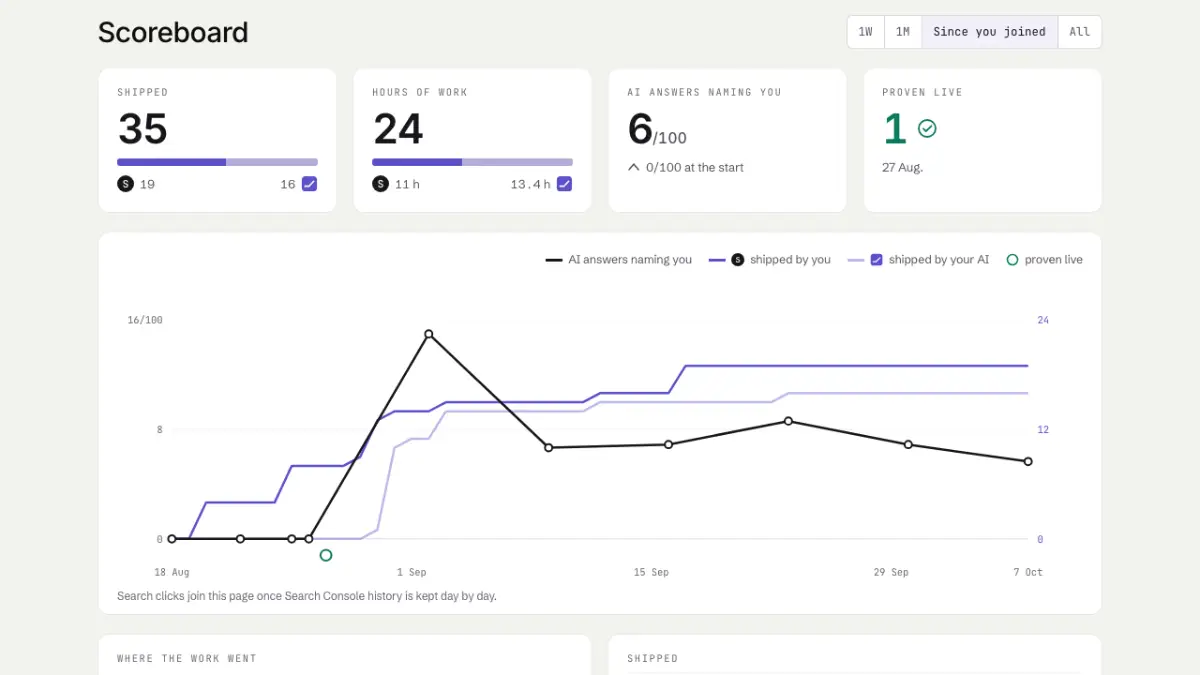
Task: Click the Scoreboard heading
Action: point(173,32)
